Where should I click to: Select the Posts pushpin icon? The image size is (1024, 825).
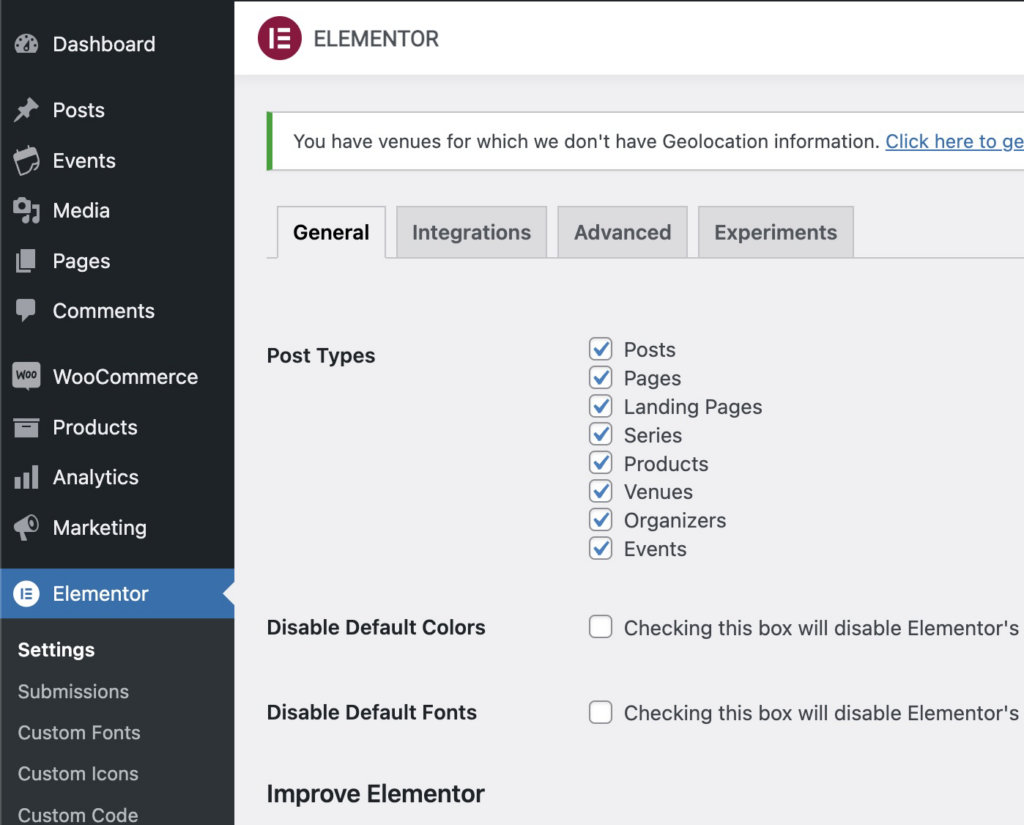(x=27, y=110)
